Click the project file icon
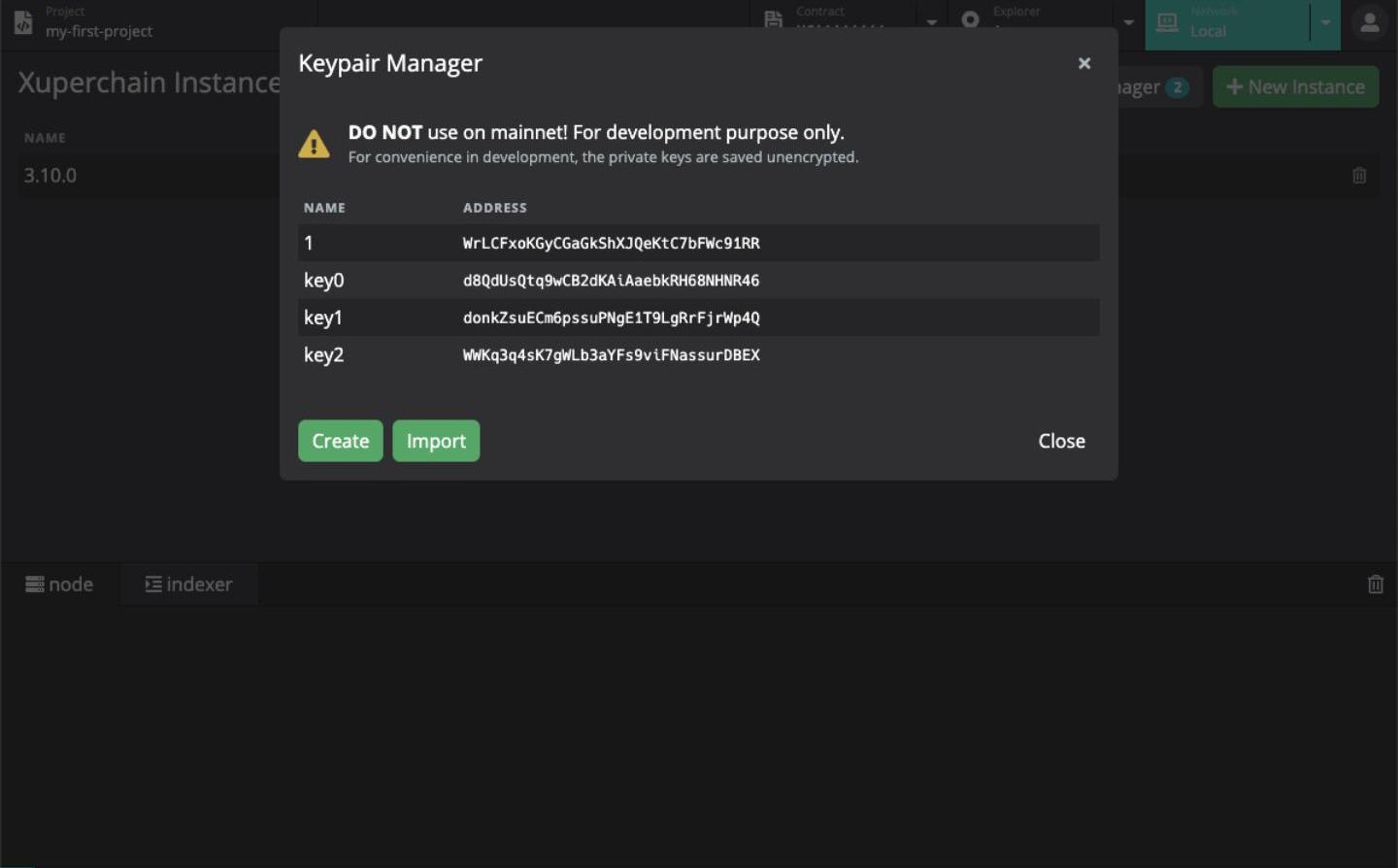1398x868 pixels. [x=23, y=22]
